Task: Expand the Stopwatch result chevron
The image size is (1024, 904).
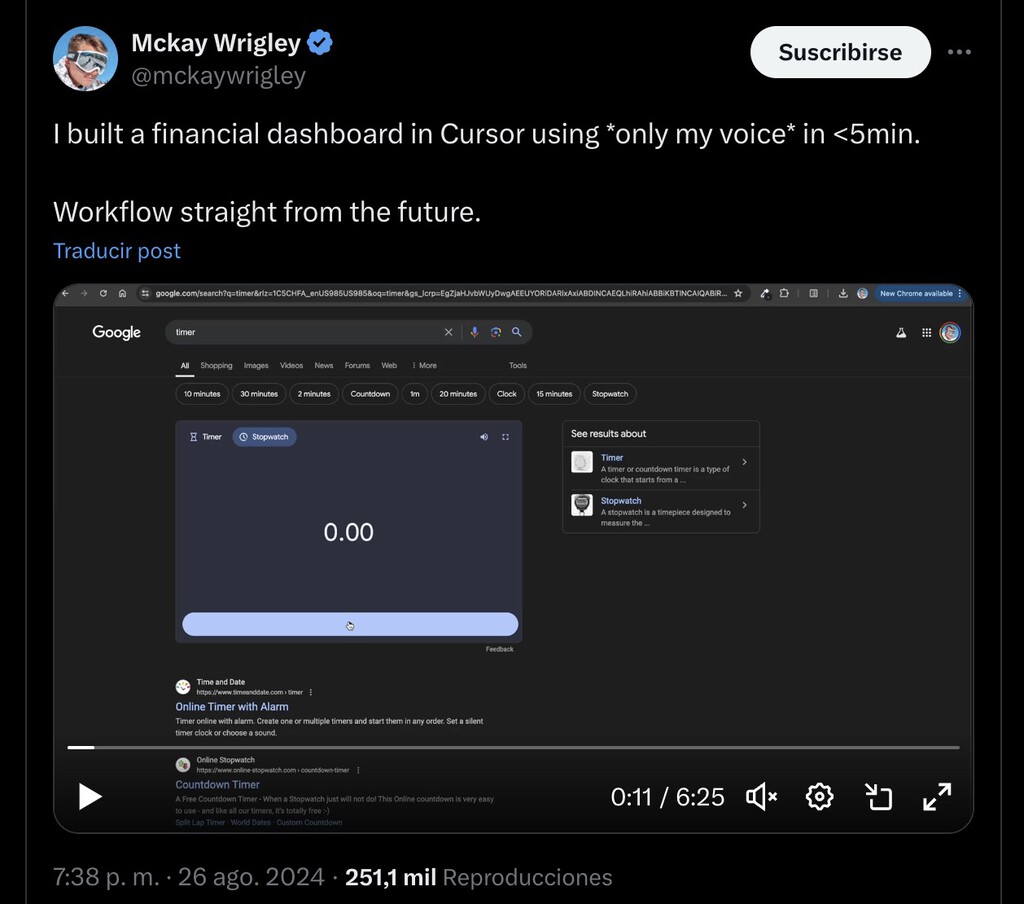Action: pyautogui.click(x=744, y=505)
